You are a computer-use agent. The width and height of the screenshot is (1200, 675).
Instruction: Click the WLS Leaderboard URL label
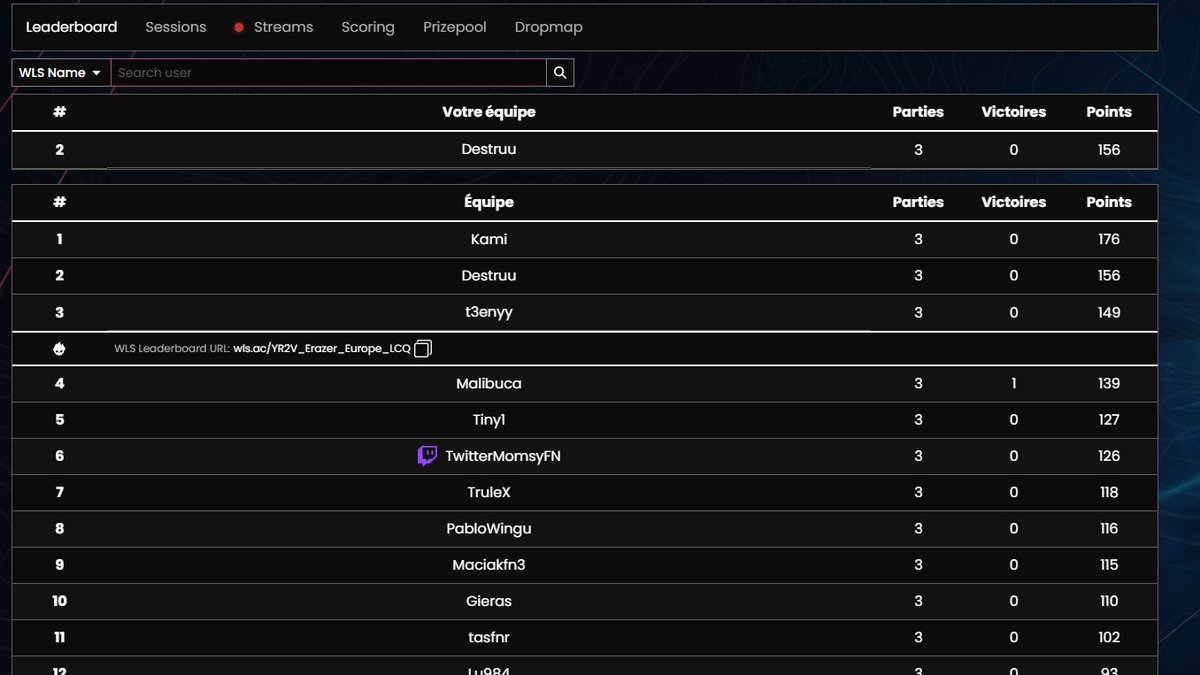pyautogui.click(x=172, y=348)
